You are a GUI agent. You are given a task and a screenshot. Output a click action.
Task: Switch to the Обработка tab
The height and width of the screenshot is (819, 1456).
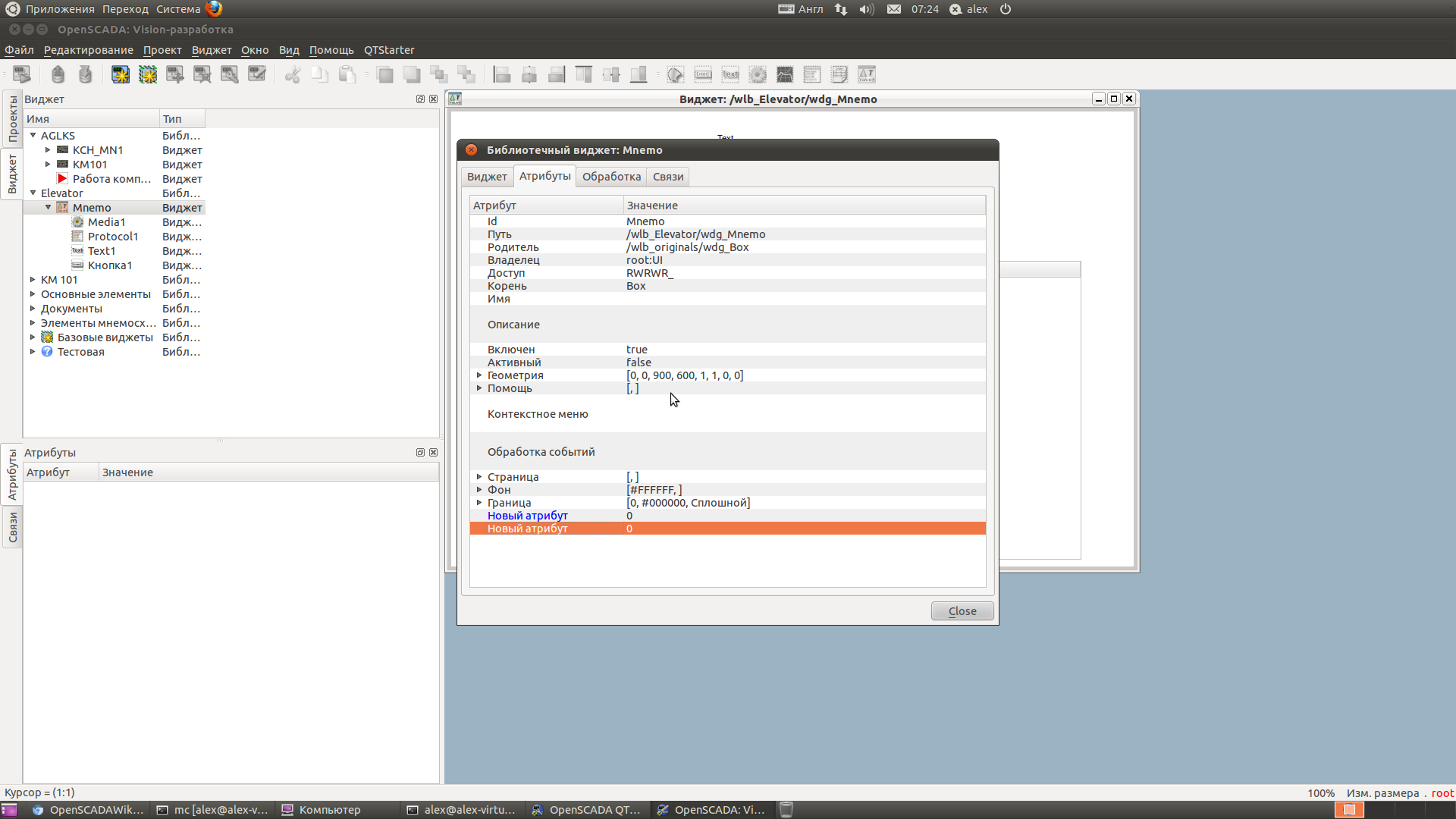(x=611, y=177)
